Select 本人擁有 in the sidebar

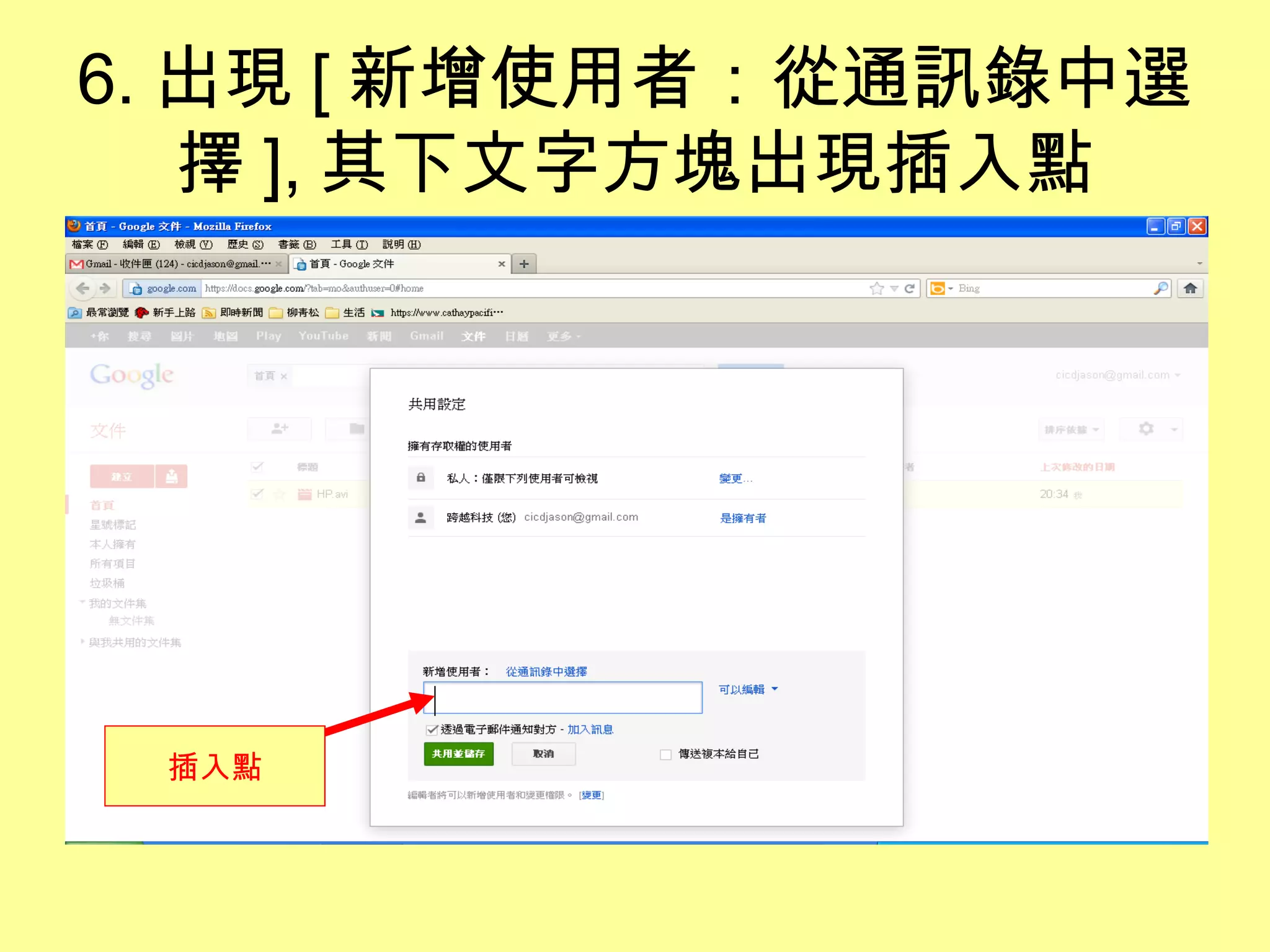pos(112,544)
